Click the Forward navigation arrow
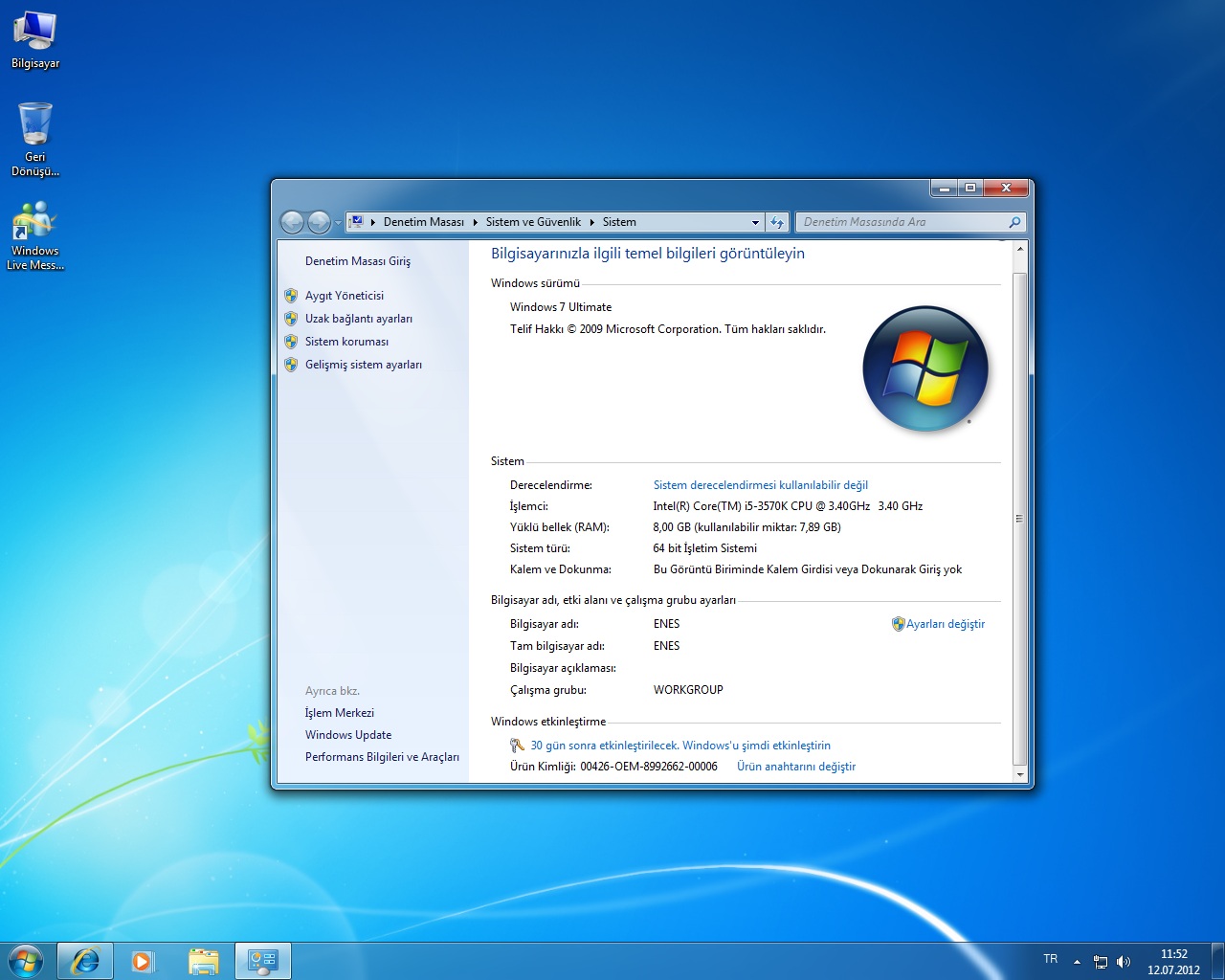The width and height of the screenshot is (1225, 980). tap(319, 222)
